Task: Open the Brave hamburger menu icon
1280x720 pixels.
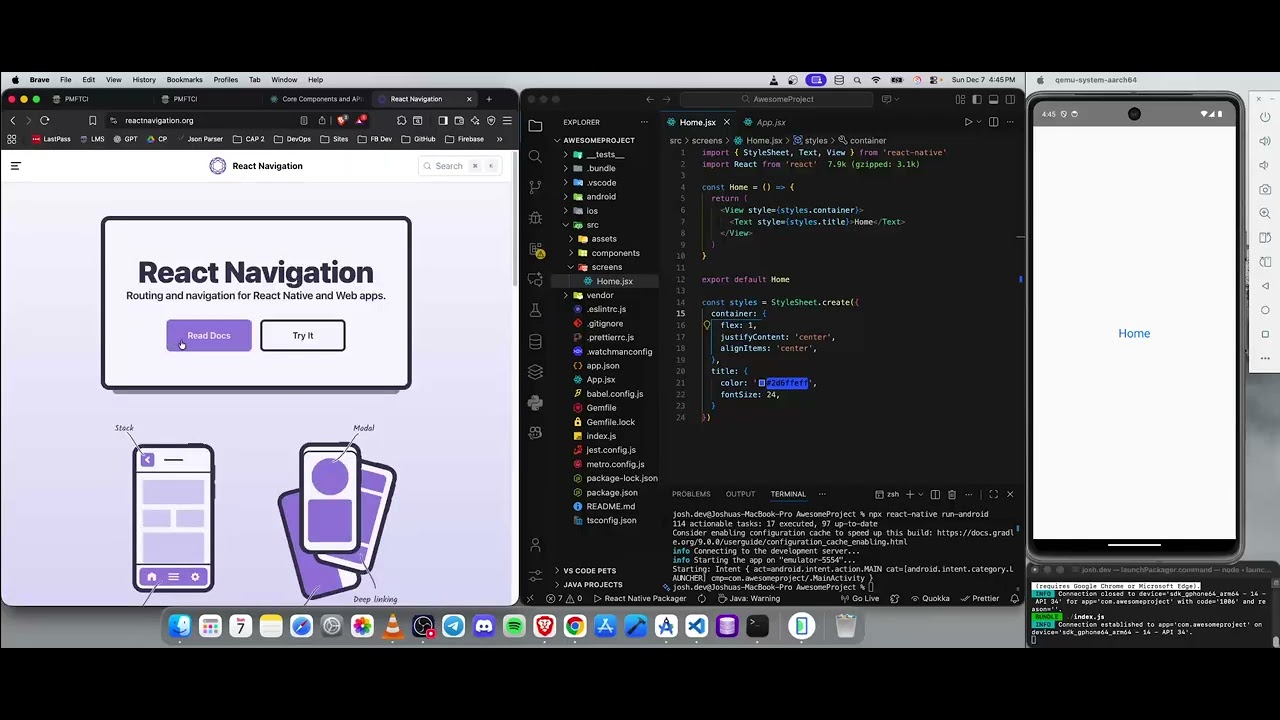Action: (507, 120)
